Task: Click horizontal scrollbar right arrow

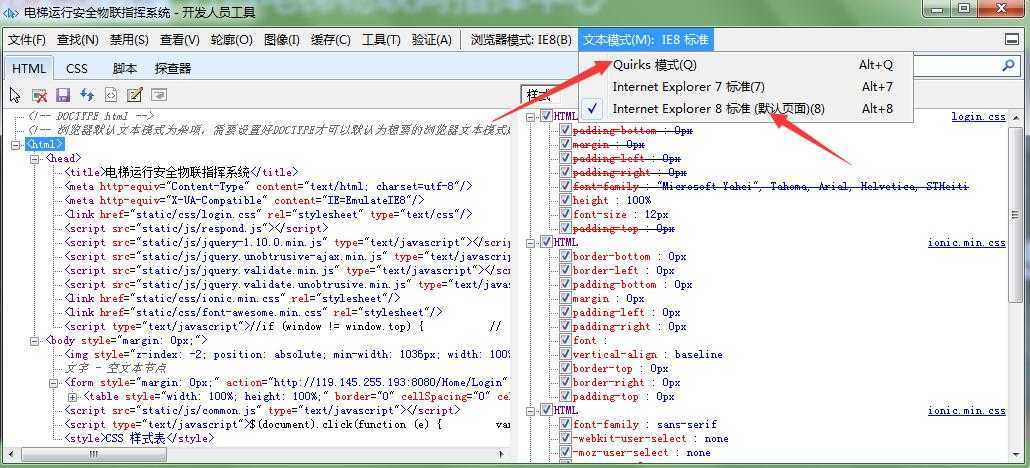Action: (x=503, y=454)
